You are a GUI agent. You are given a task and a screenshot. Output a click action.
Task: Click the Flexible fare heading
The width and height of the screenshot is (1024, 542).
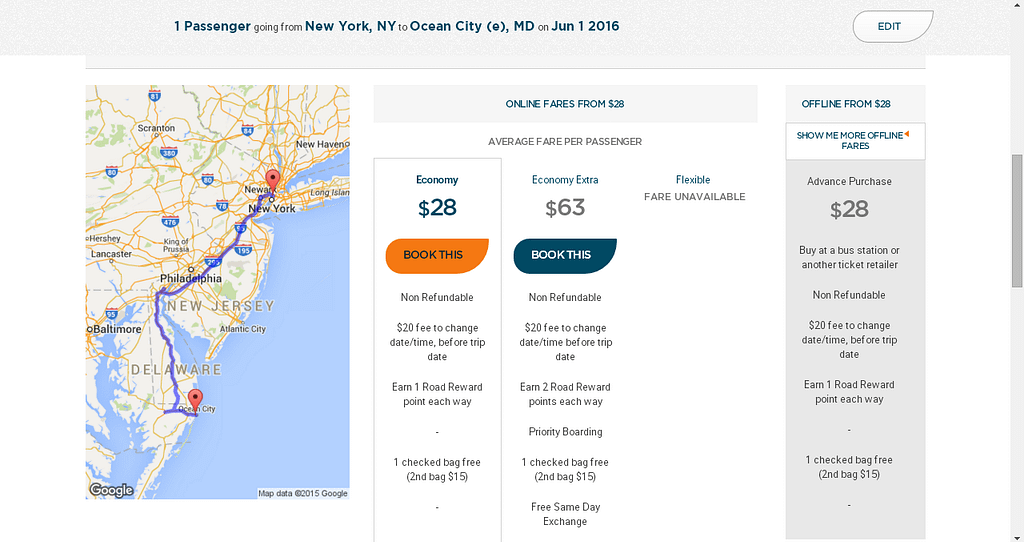pos(693,180)
